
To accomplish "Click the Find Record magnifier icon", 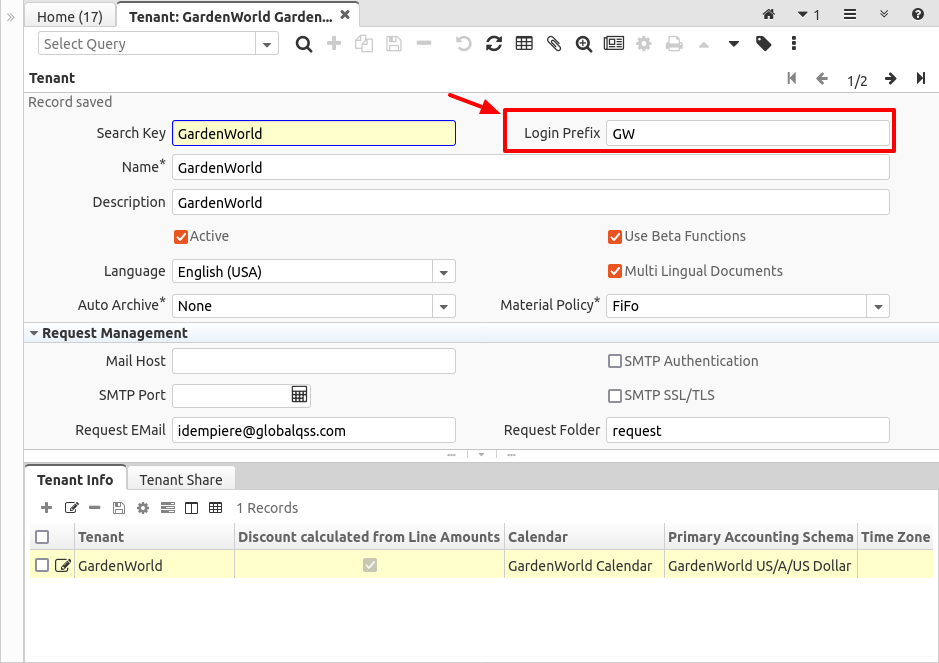I will 304,44.
